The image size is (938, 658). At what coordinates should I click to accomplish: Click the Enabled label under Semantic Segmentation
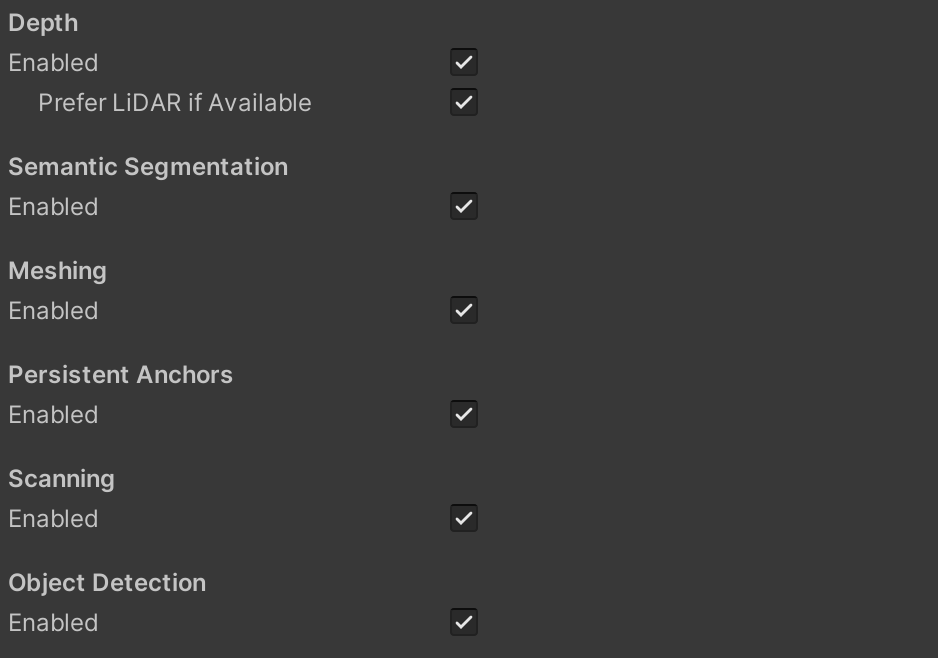53,206
